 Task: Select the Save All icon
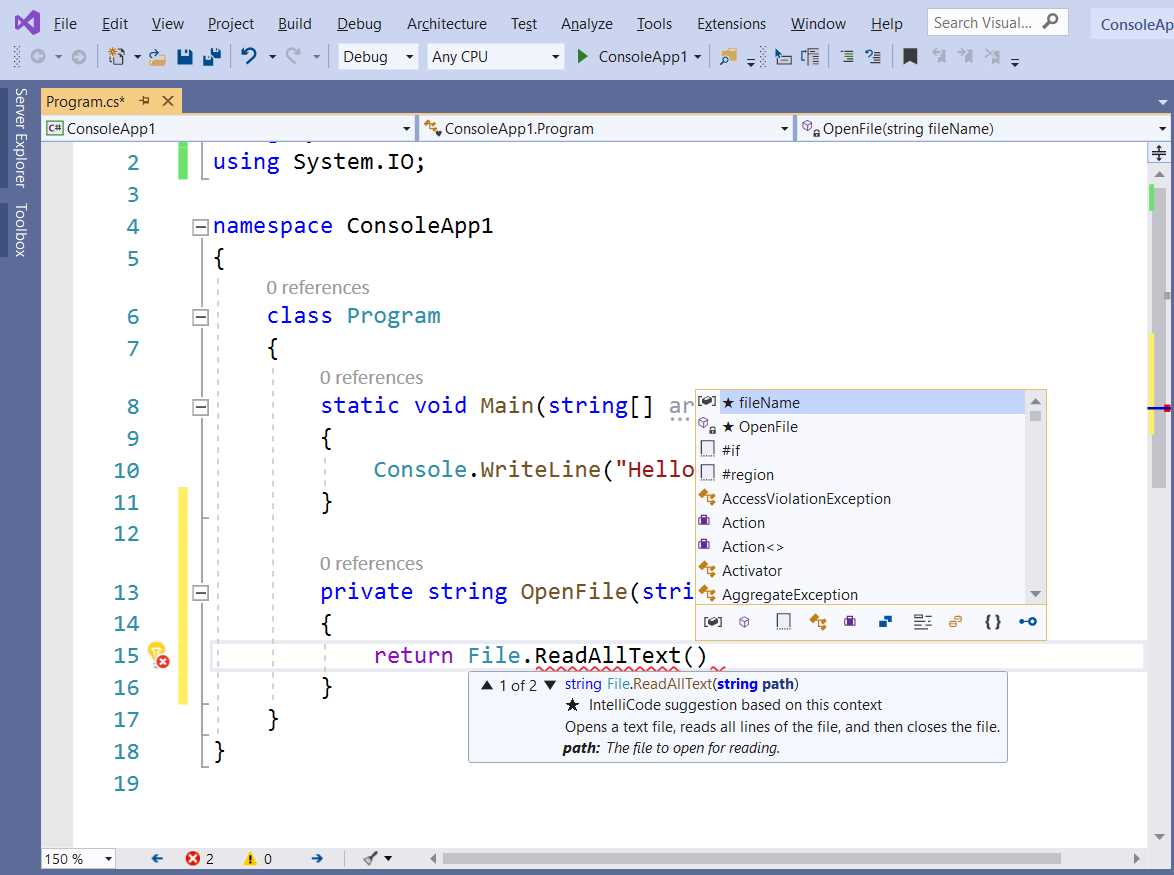click(210, 57)
